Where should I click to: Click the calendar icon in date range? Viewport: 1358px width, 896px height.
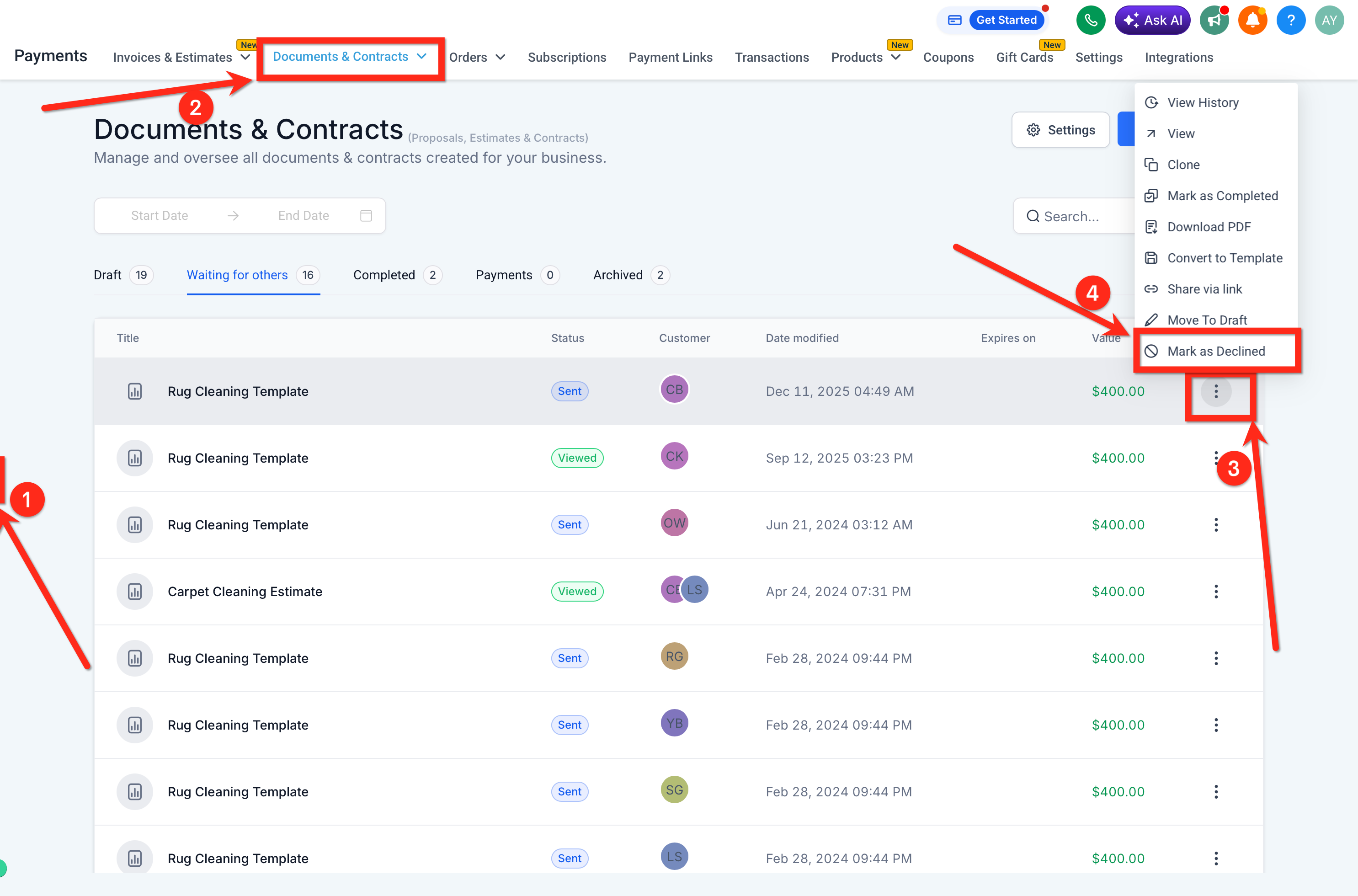[x=366, y=215]
